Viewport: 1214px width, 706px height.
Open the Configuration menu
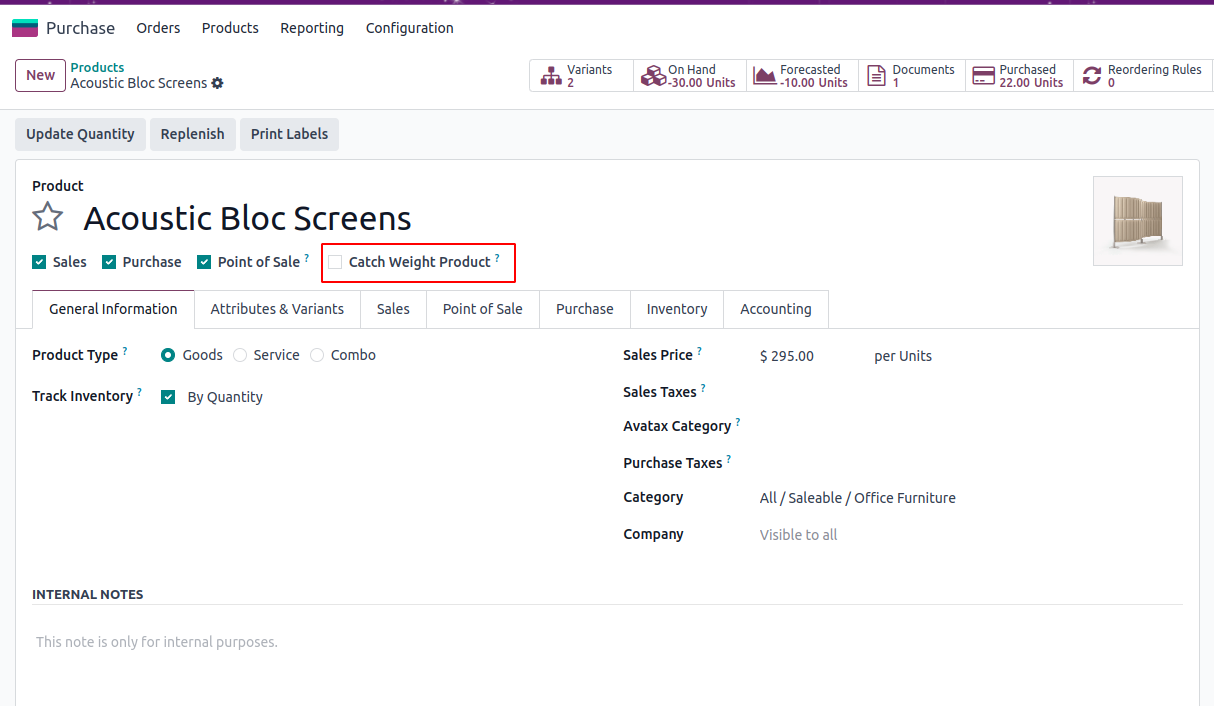[409, 28]
